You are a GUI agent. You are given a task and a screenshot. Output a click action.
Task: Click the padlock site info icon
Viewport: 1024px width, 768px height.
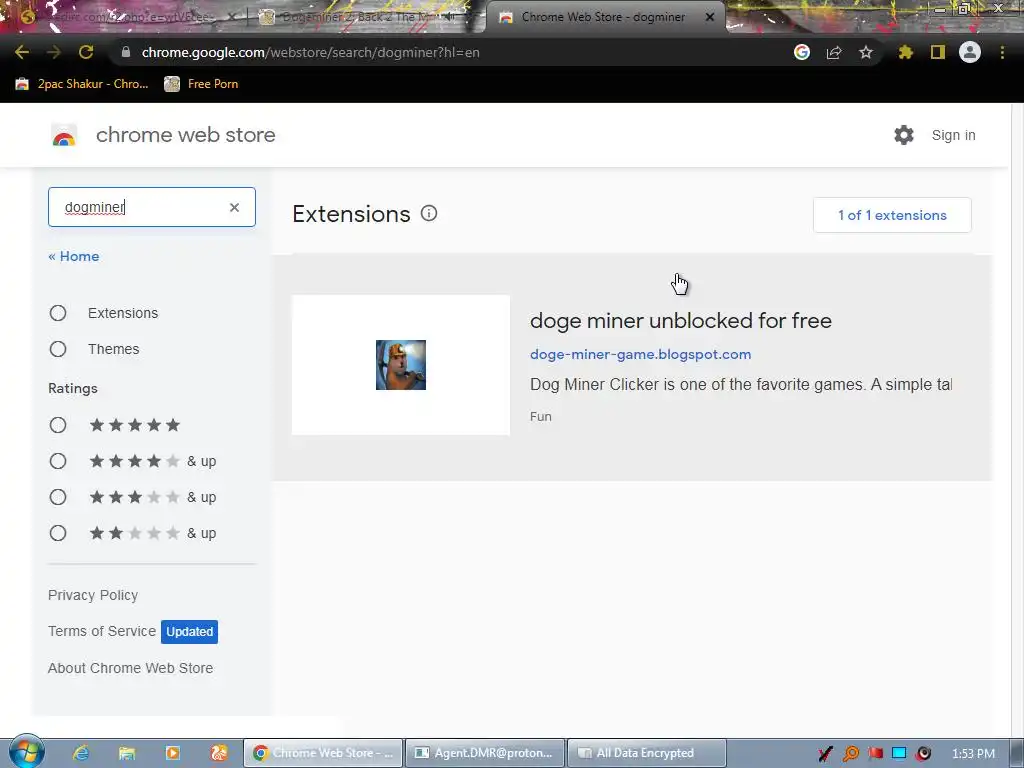pos(125,52)
